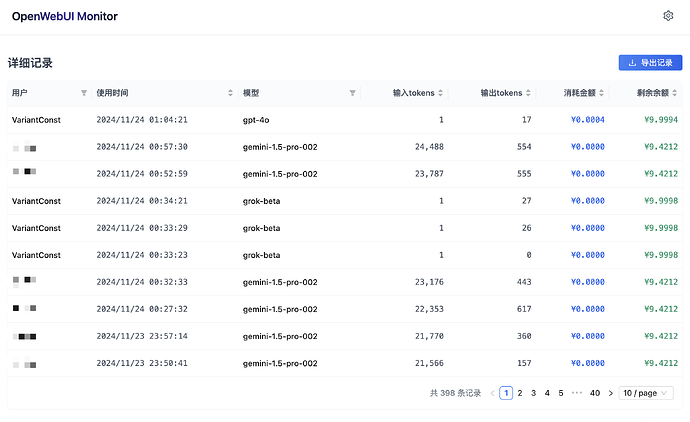Click input tokens value 24,488
The width and height of the screenshot is (690, 422).
[429, 147]
